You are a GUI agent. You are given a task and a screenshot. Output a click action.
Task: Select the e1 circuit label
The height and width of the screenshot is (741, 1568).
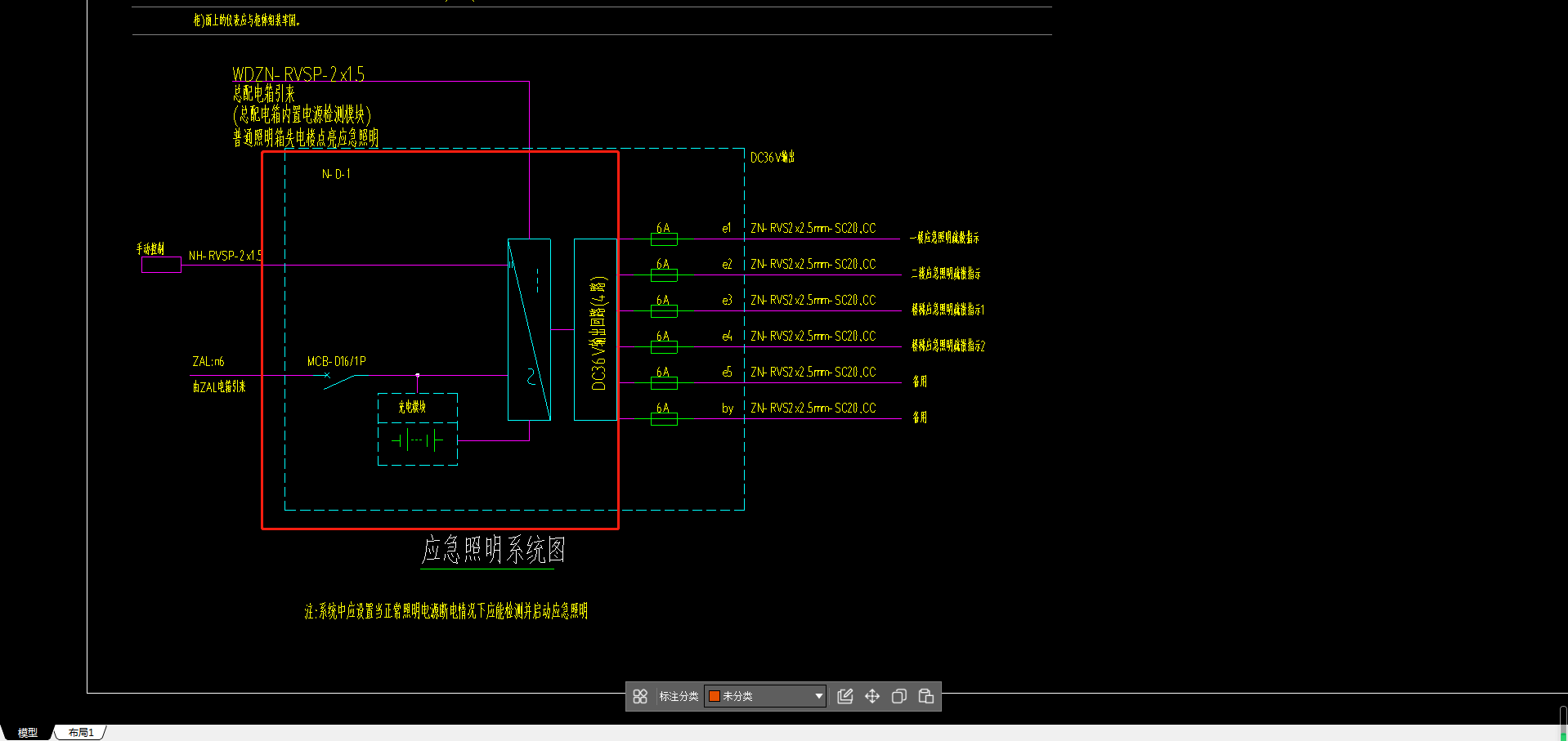(x=727, y=228)
